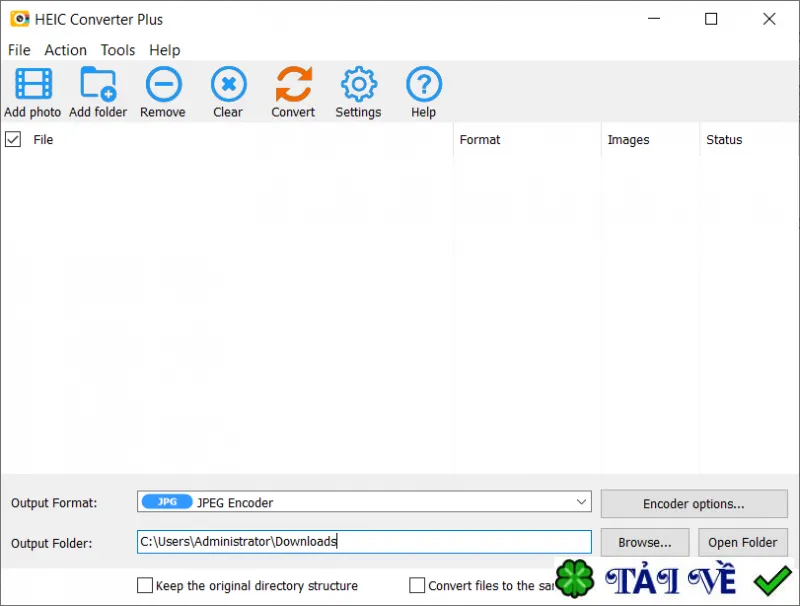Click the Clear toolbar icon
Image resolution: width=800 pixels, height=606 pixels.
click(x=229, y=84)
